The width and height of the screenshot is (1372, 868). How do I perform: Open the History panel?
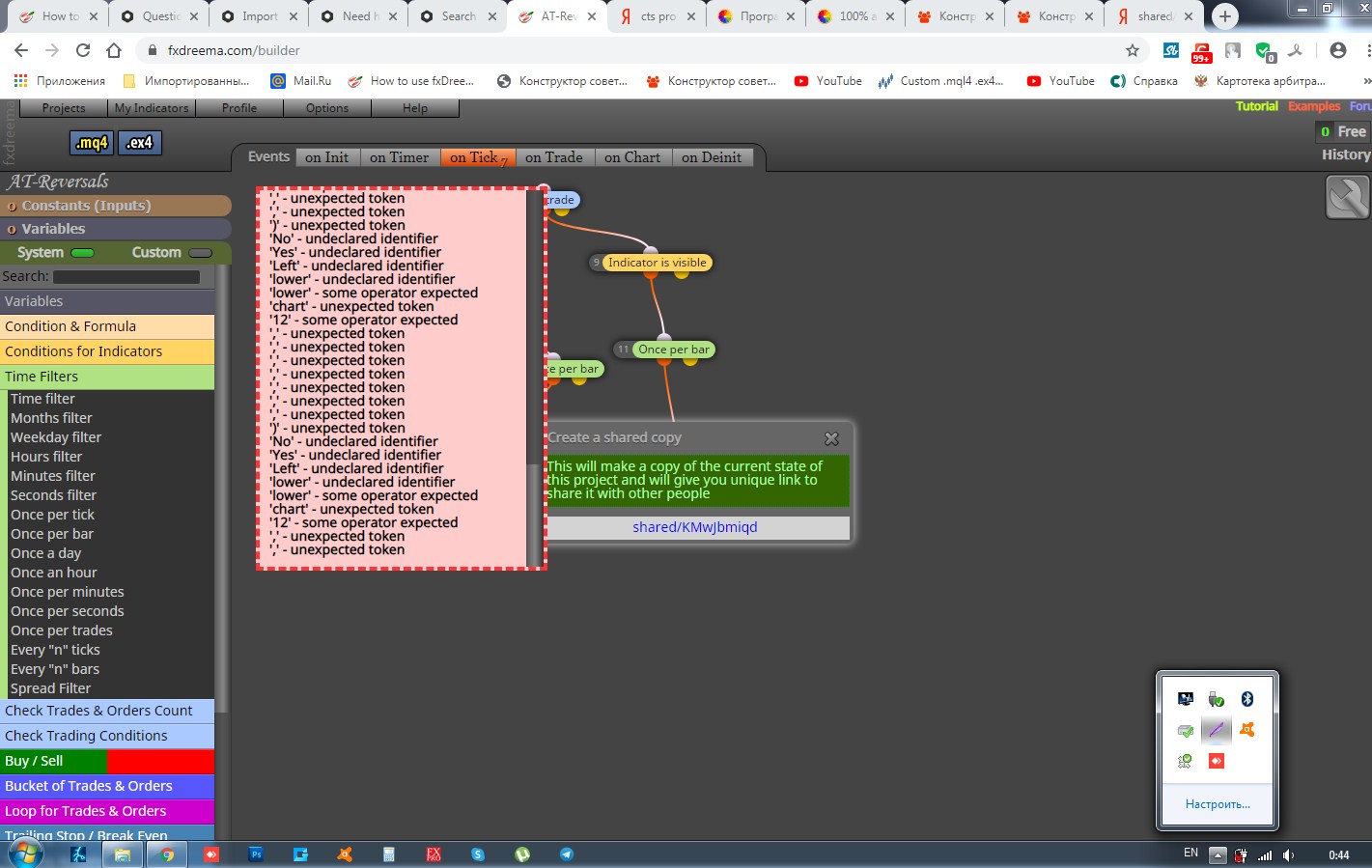pos(1346,154)
